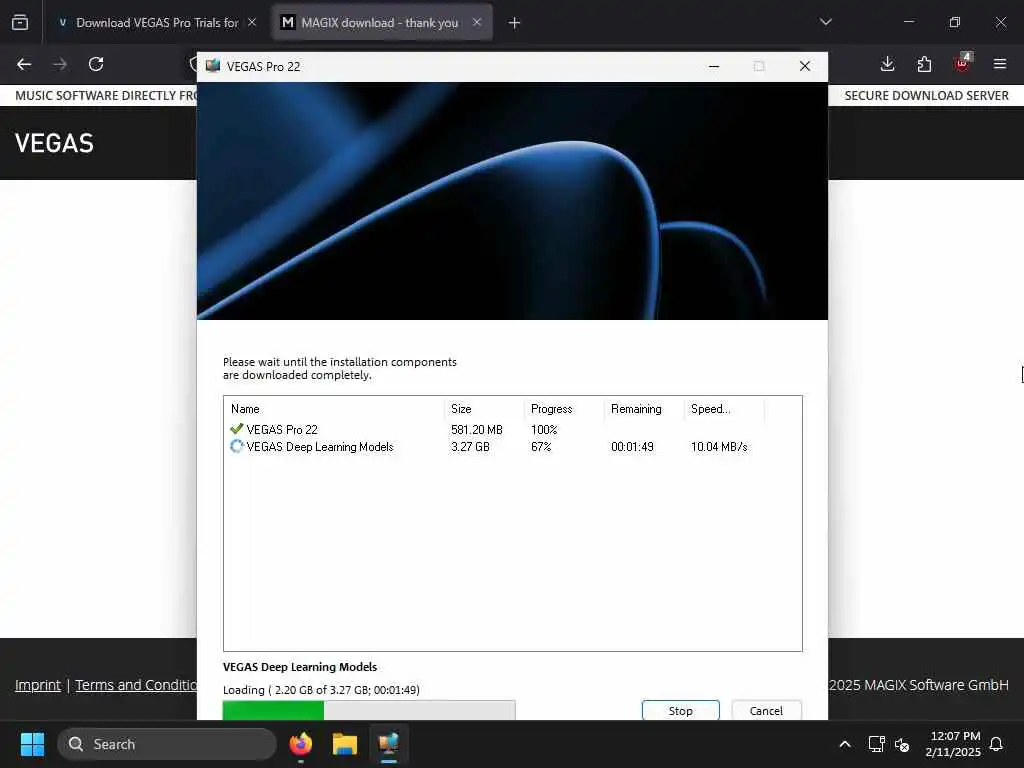Click the Progress column header
This screenshot has height=768, width=1024.
(x=564, y=409)
